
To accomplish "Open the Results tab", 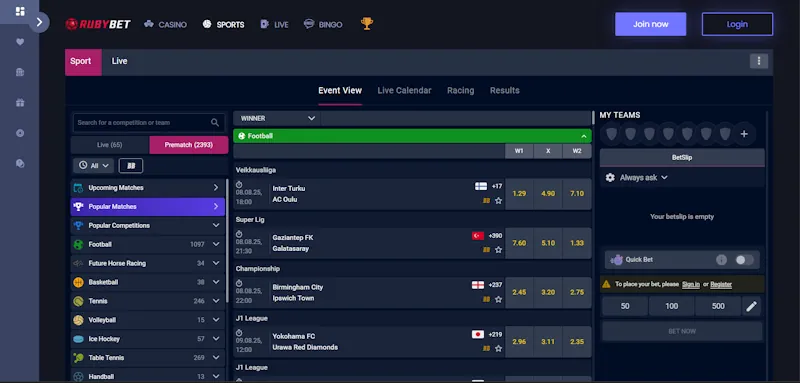I will pyautogui.click(x=505, y=91).
